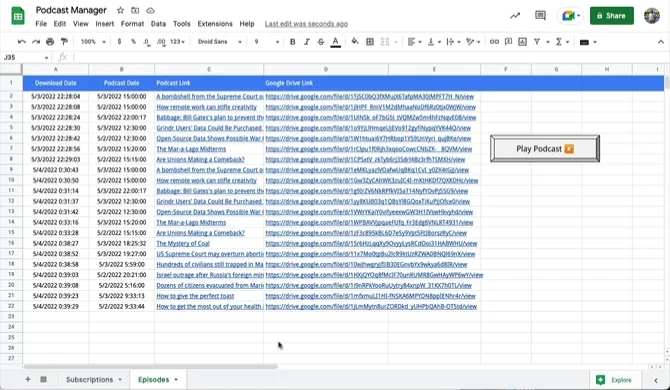This screenshot has height=390, width=670.
Task: Open the fill color picker
Action: coord(355,42)
